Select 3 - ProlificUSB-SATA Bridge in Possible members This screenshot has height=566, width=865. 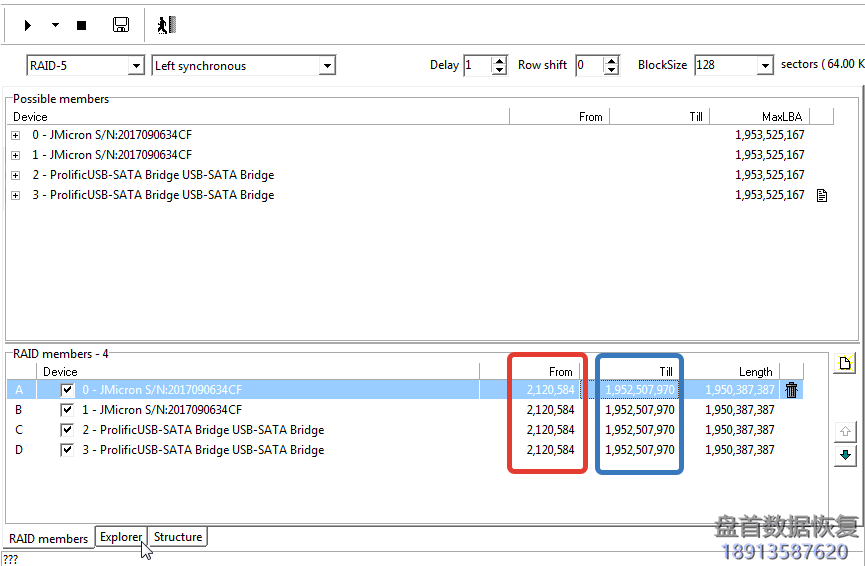point(153,195)
